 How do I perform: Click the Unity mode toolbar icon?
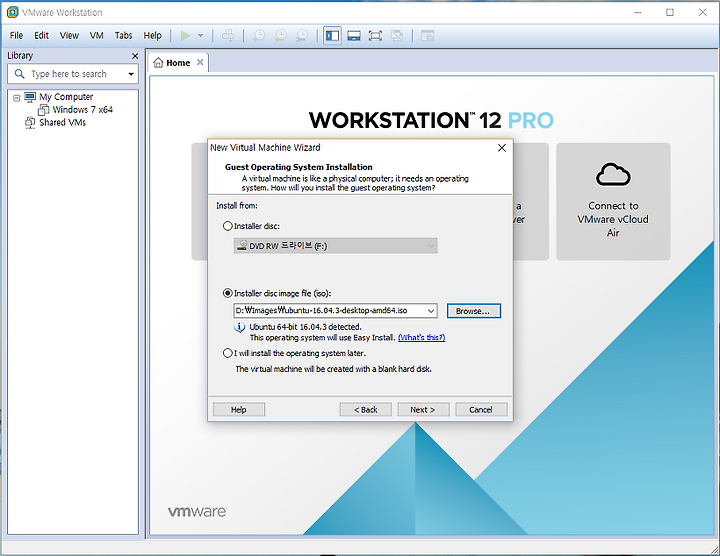(x=397, y=35)
